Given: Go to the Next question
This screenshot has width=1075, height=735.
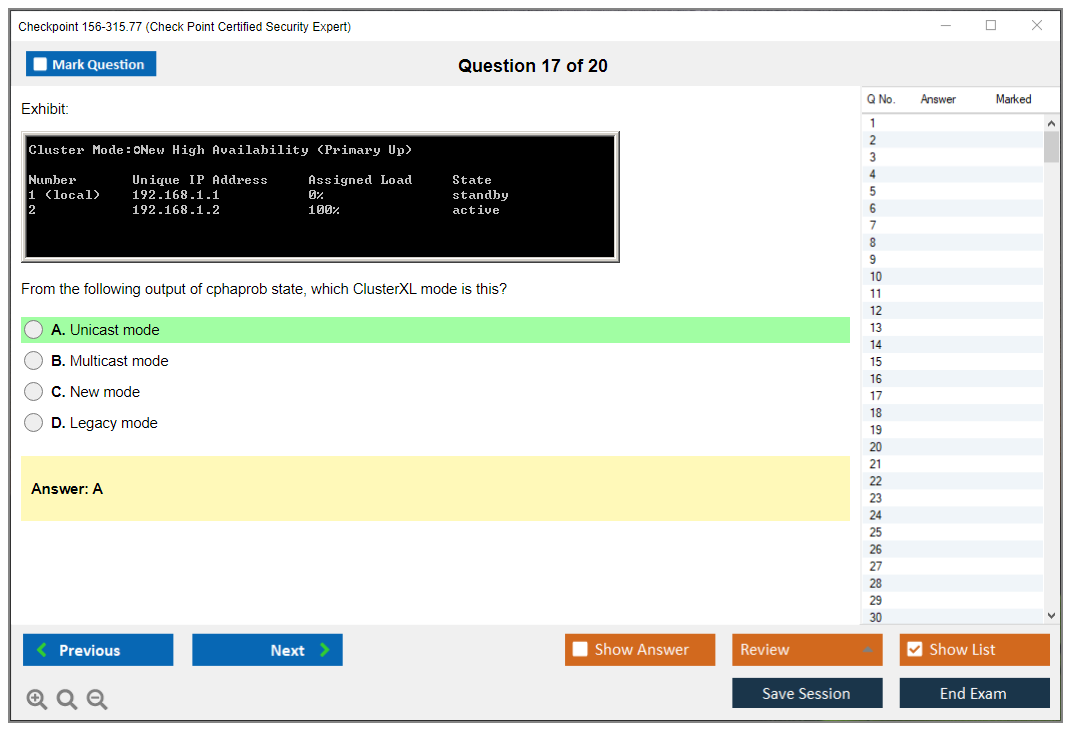Looking at the screenshot, I should point(267,650).
